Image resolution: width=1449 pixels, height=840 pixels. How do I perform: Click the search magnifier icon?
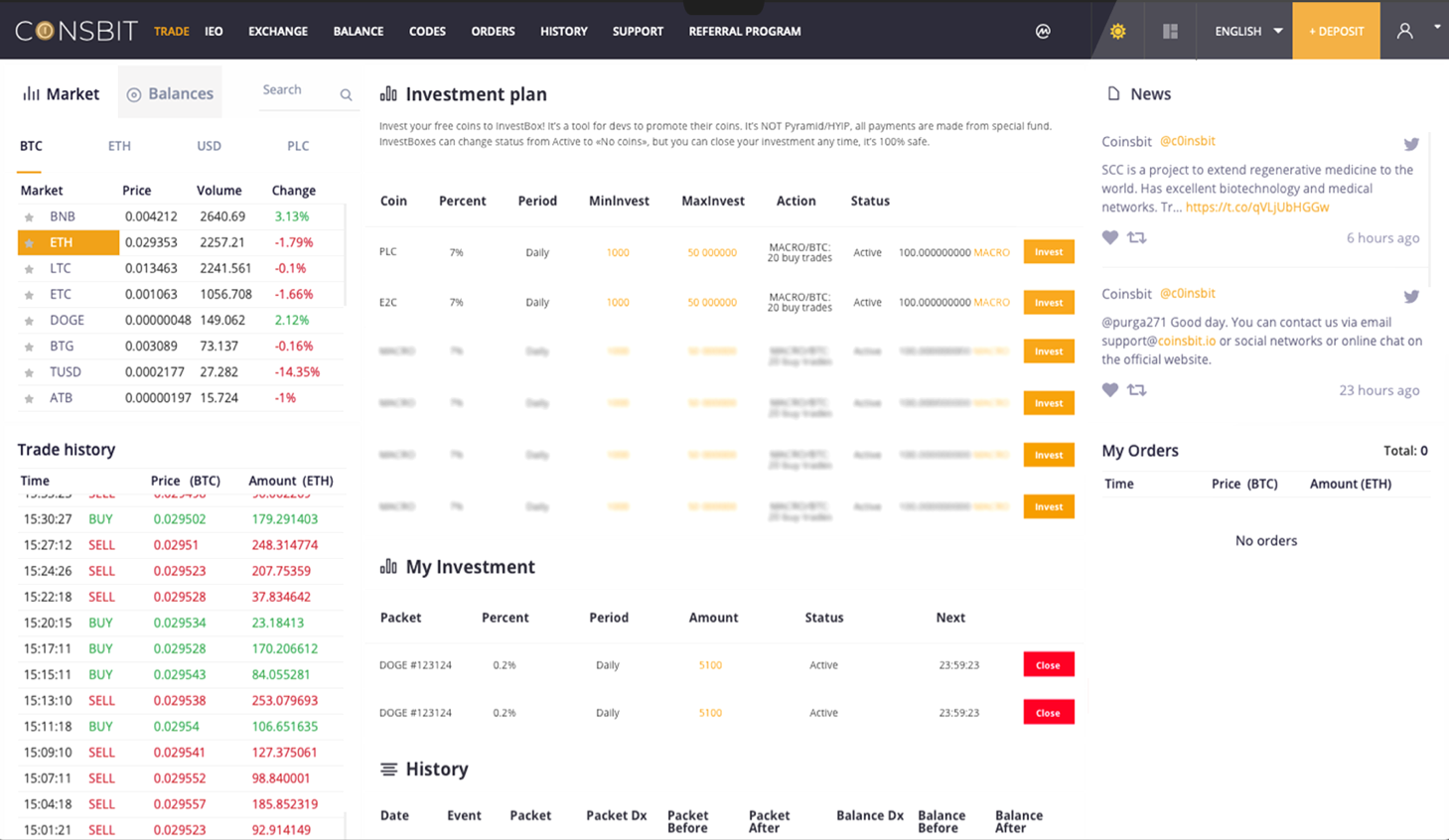click(x=346, y=94)
